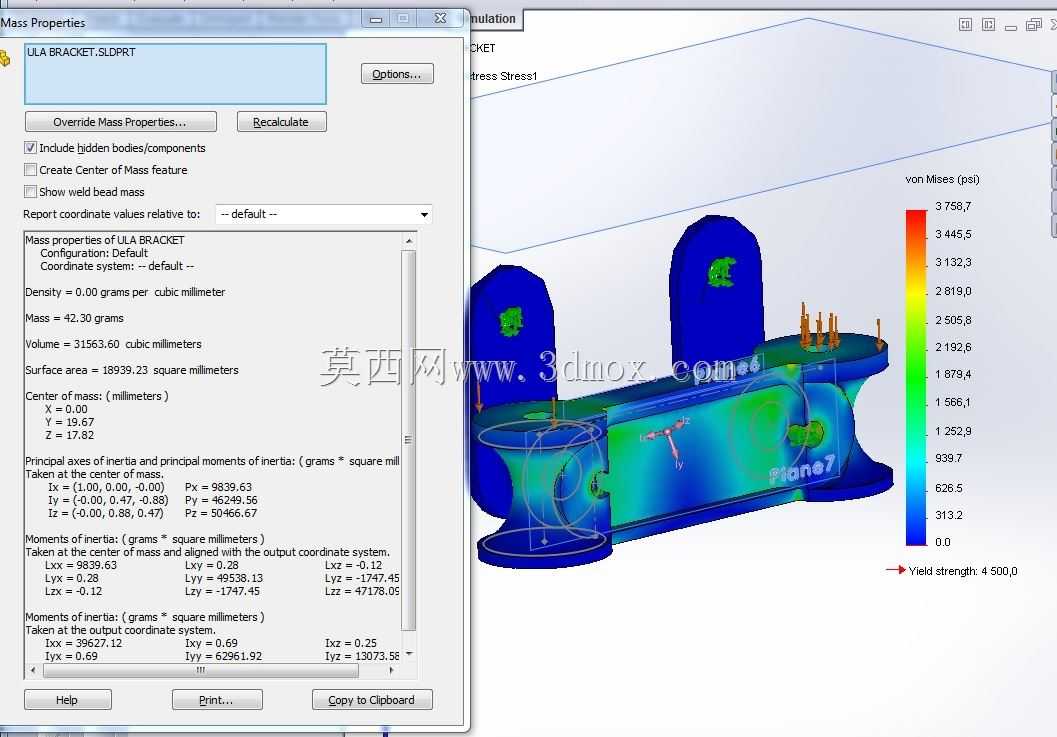Enable Create Center of Mass feature
Viewport: 1057px width, 737px height.
pyautogui.click(x=30, y=170)
